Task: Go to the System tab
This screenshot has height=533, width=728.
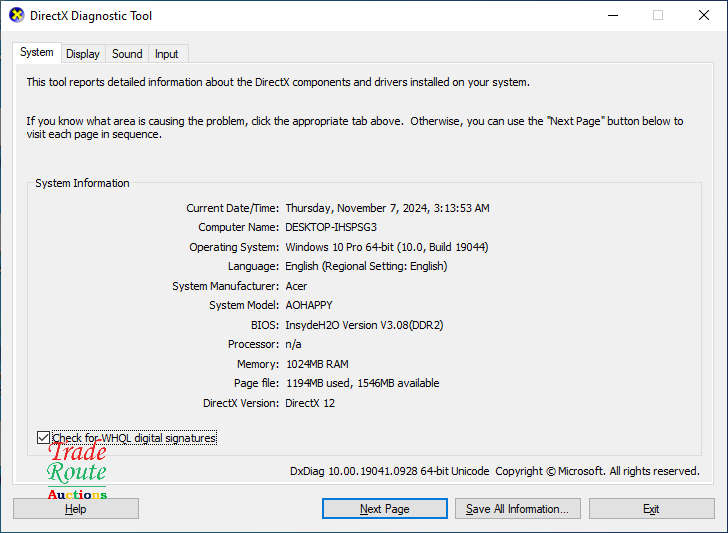Action: click(37, 53)
